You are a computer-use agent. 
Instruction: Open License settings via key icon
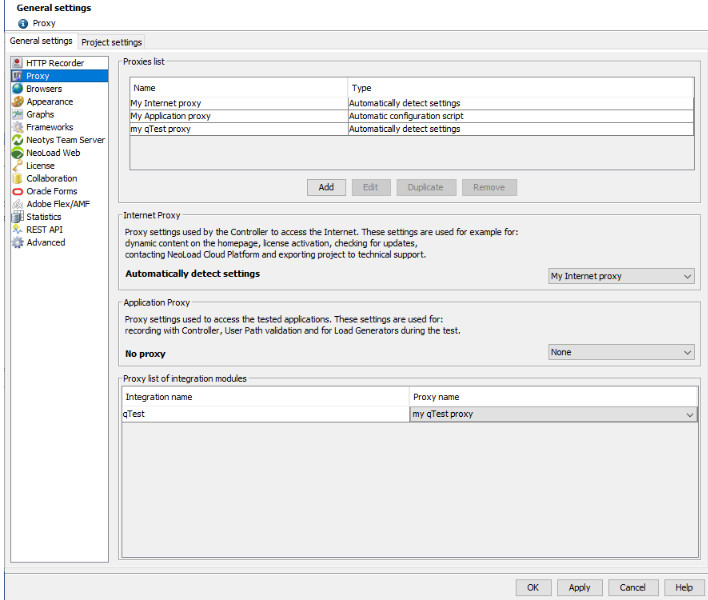[17, 166]
